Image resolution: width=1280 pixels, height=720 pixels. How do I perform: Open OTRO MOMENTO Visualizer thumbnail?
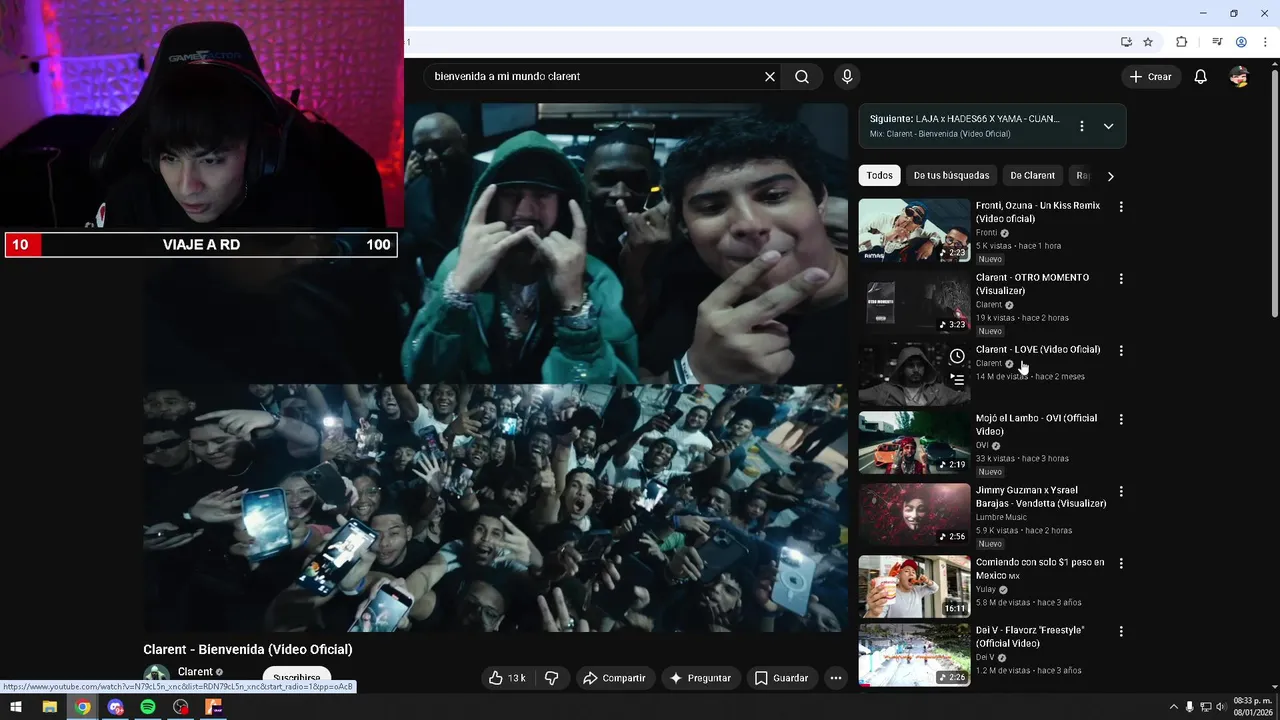pos(914,302)
